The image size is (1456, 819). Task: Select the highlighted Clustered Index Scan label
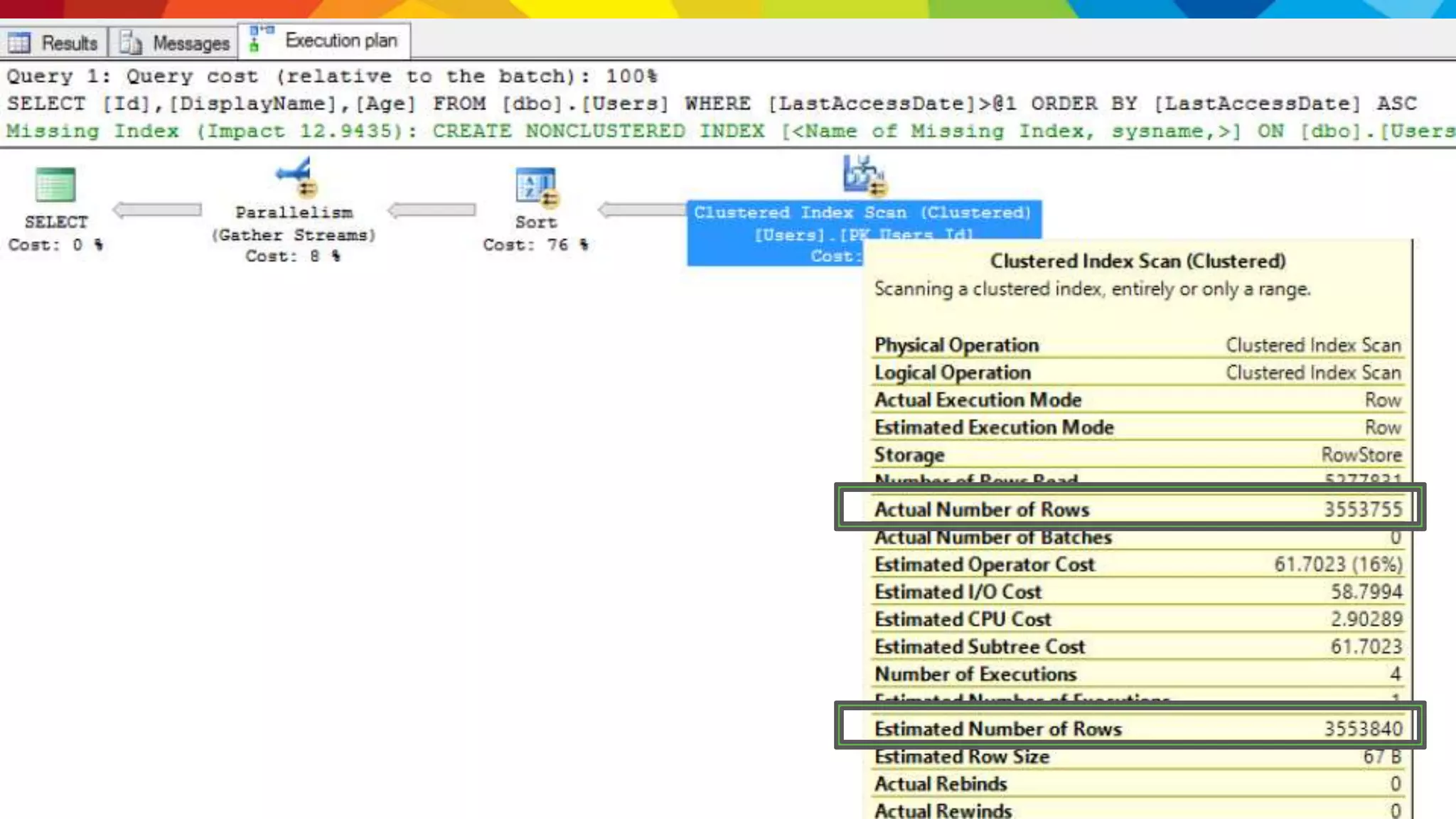862,213
